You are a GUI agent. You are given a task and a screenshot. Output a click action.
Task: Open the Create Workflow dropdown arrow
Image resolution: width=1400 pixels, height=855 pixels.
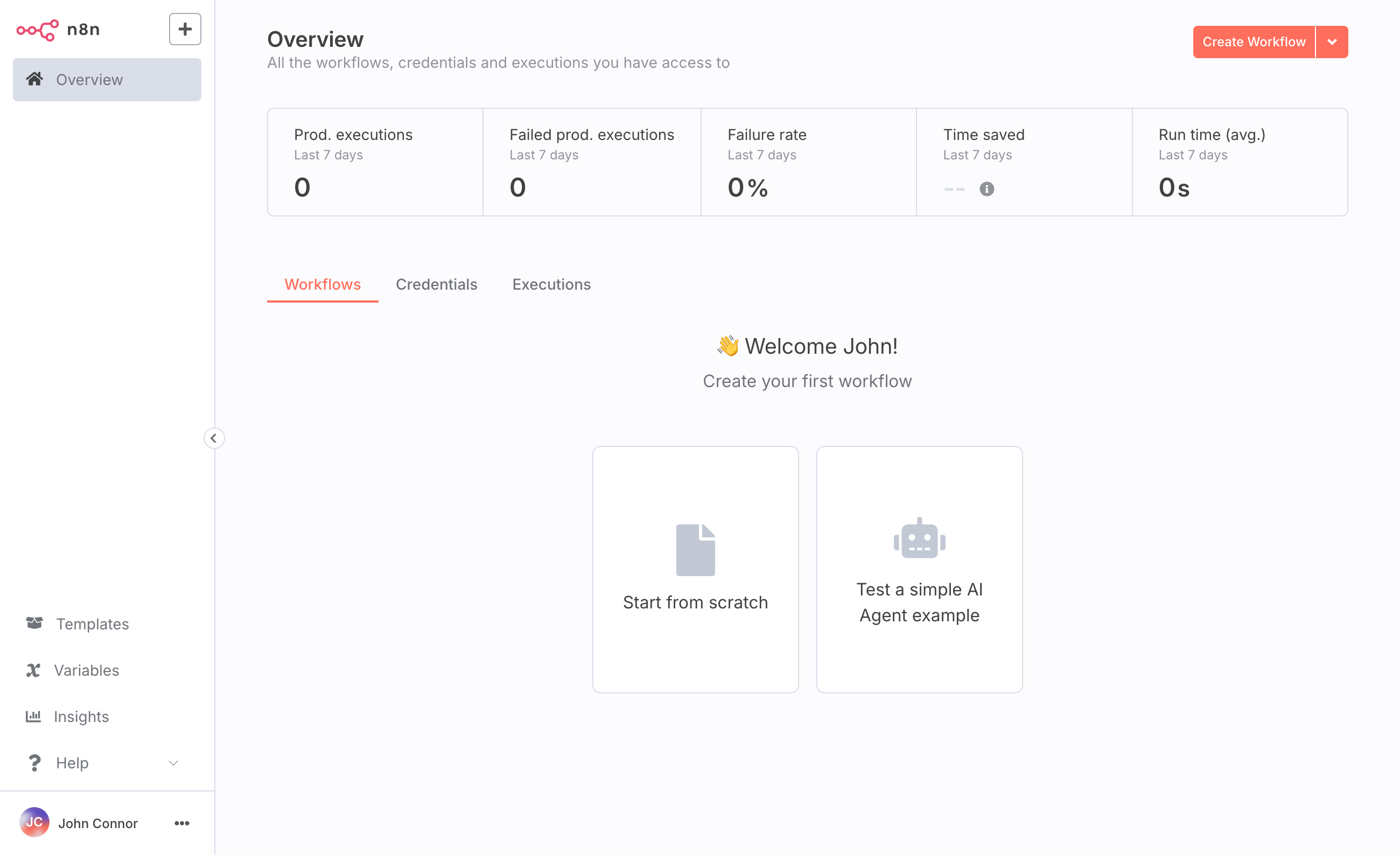(x=1332, y=42)
